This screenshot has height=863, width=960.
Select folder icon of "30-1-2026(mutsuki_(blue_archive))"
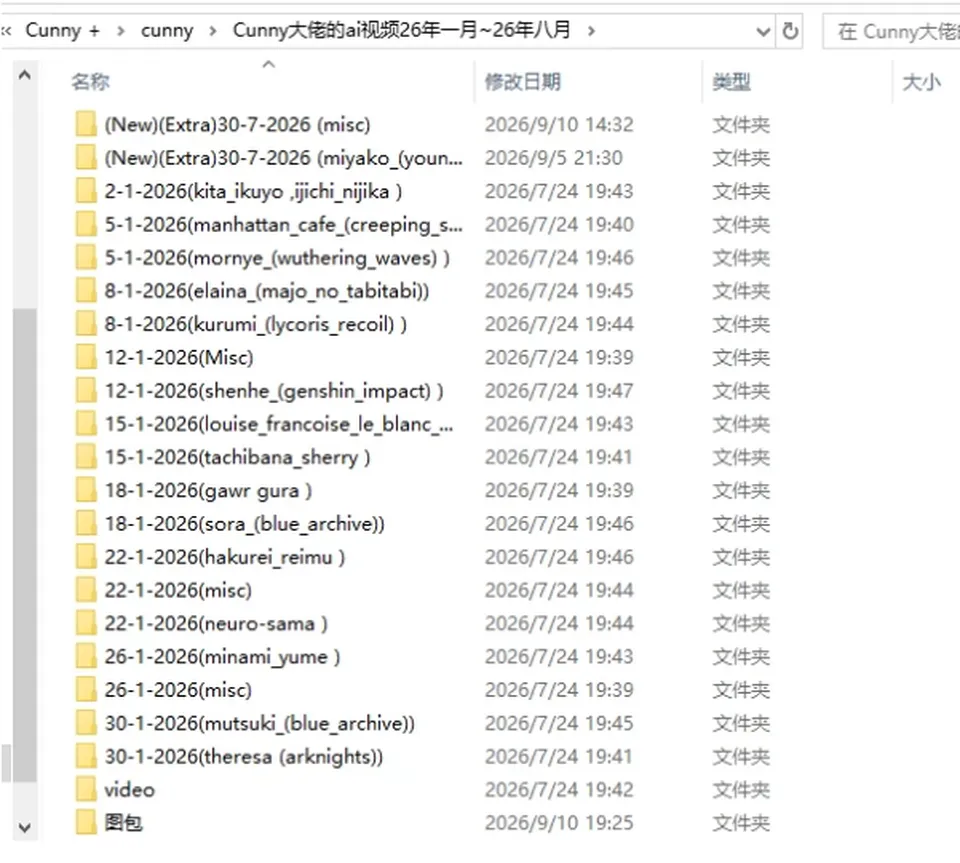[x=86, y=723]
